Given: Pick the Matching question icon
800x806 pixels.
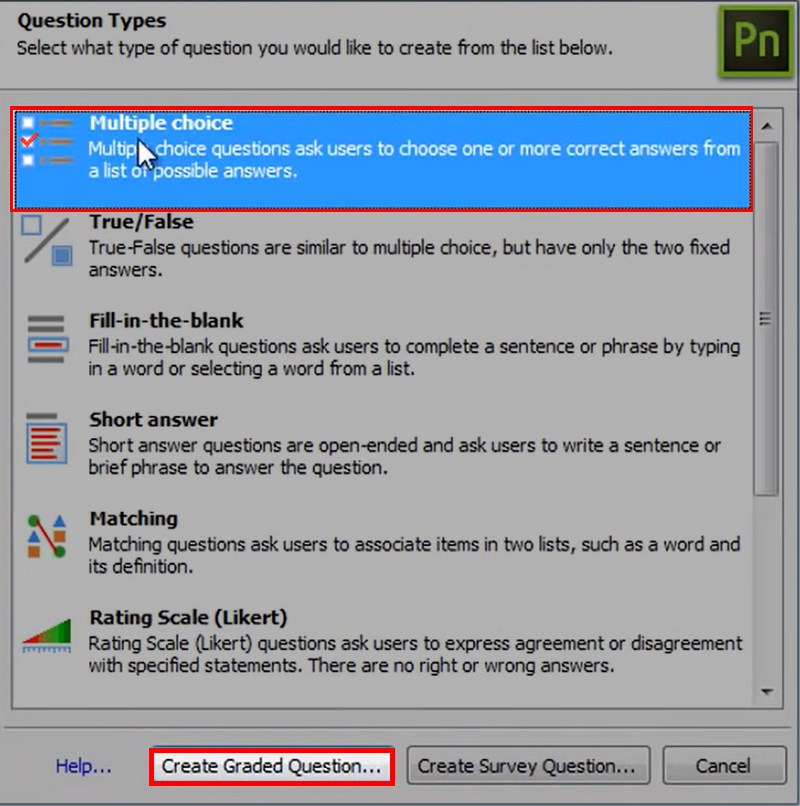Looking at the screenshot, I should click(x=47, y=536).
